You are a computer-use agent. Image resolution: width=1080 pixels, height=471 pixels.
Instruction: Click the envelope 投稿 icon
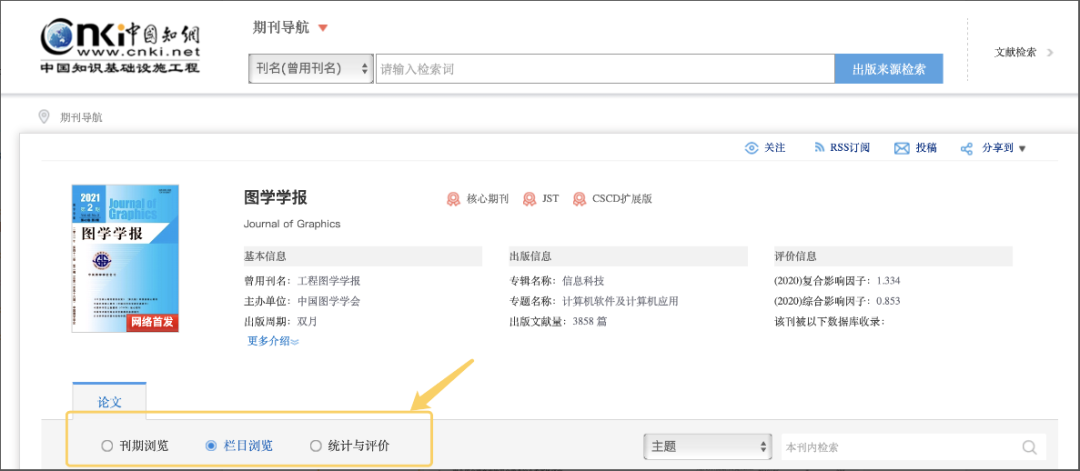pyautogui.click(x=902, y=149)
